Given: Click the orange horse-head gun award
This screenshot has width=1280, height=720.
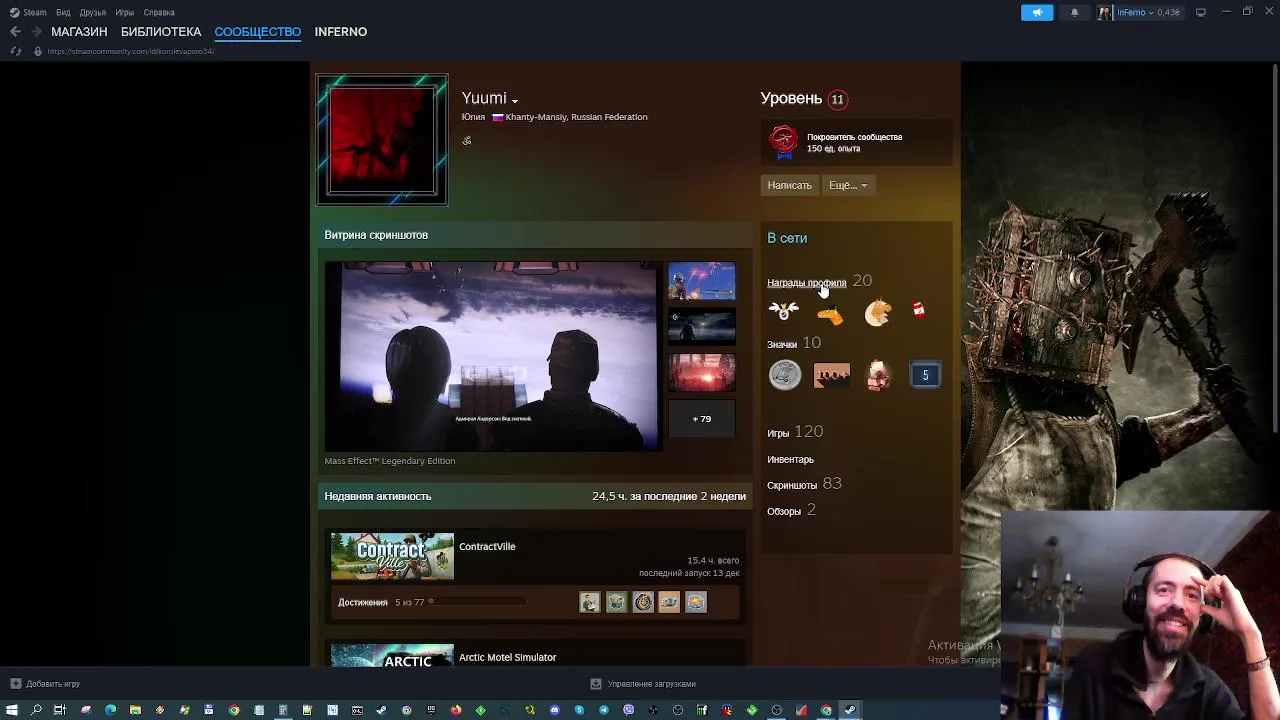Looking at the screenshot, I should 830,315.
